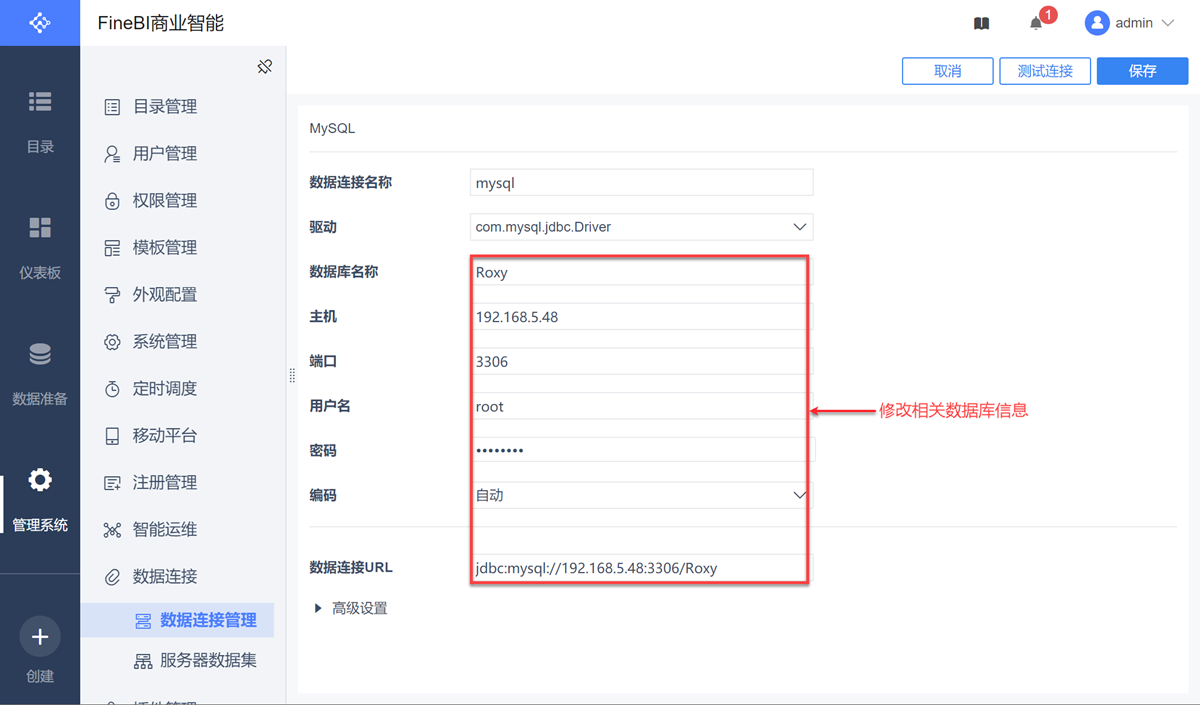This screenshot has height=705, width=1200.
Task: Open the help book icon
Action: (982, 23)
